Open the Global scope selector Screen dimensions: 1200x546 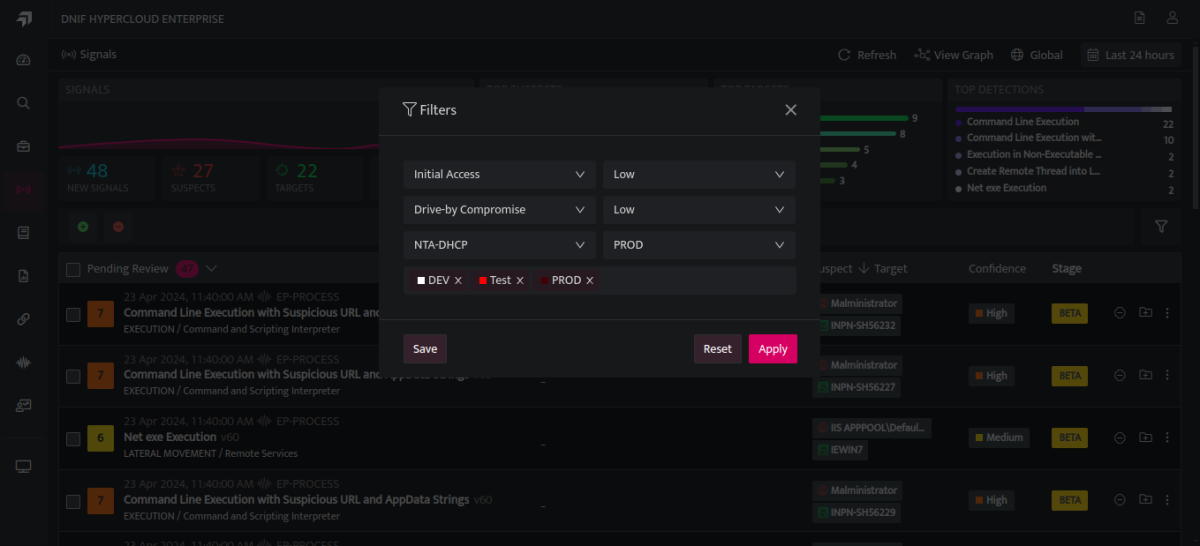tap(1037, 55)
